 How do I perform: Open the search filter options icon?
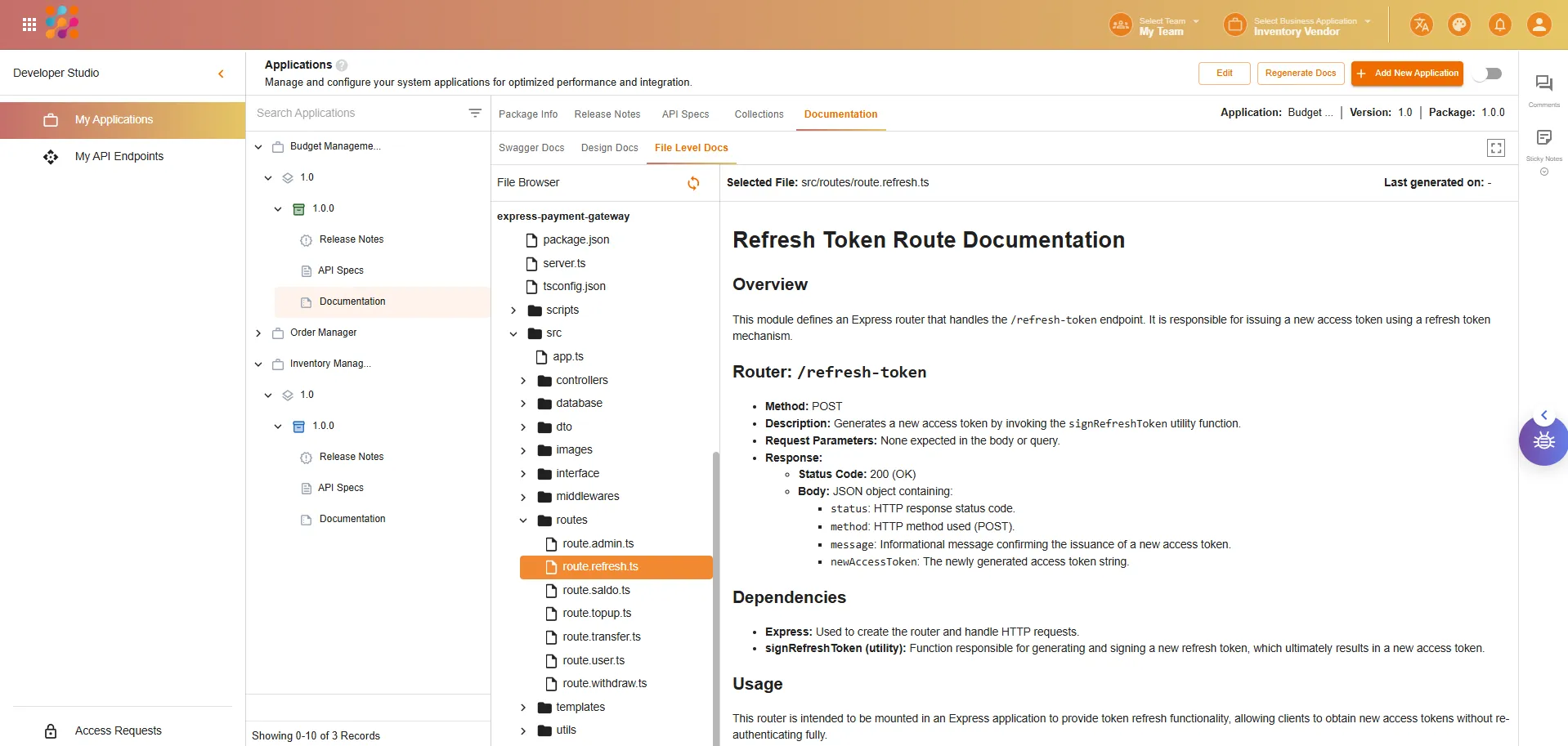(x=475, y=114)
